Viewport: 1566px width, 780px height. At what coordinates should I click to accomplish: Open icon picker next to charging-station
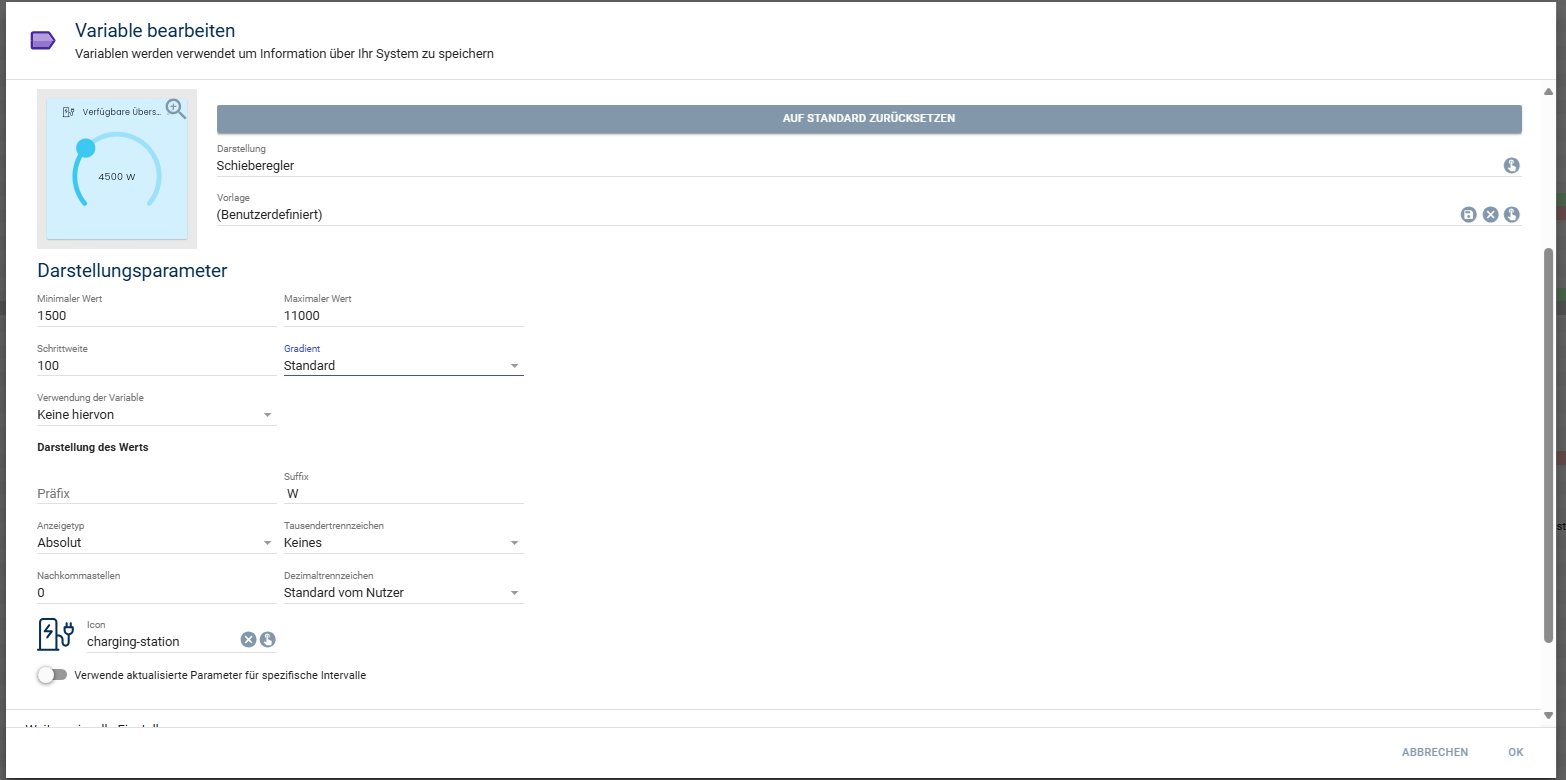tap(268, 640)
